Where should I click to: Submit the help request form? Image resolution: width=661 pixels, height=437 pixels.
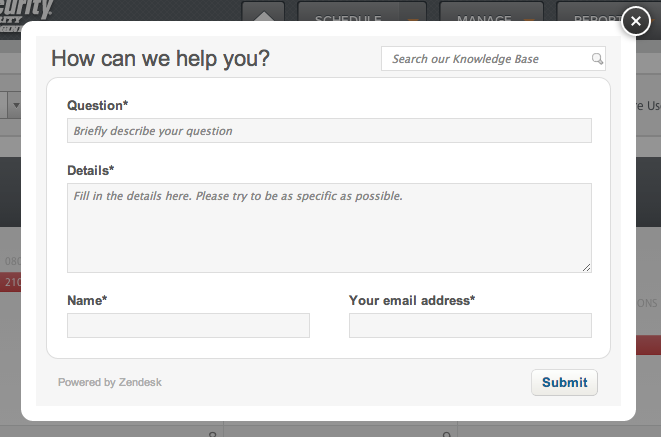pos(564,383)
